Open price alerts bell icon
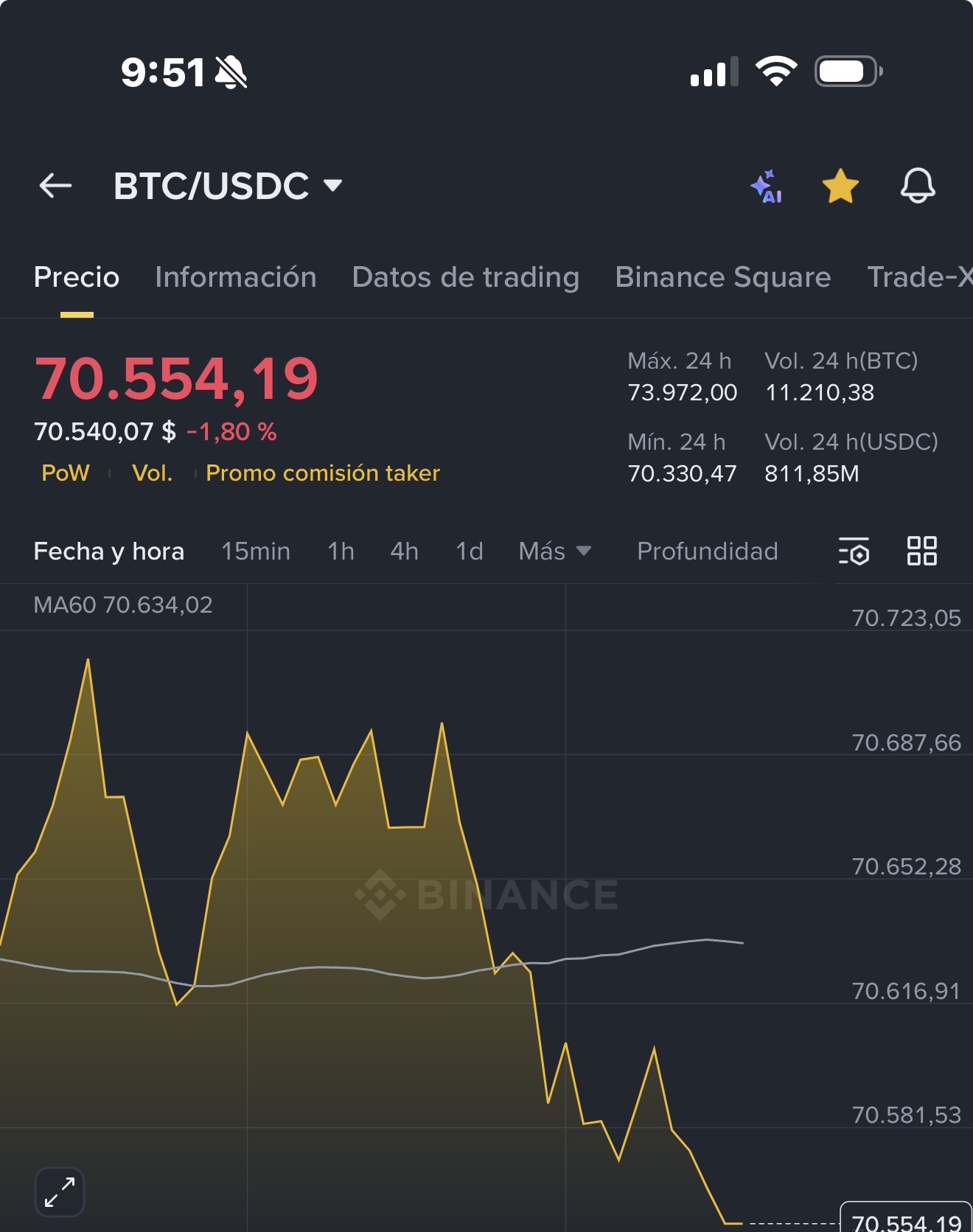 (918, 186)
